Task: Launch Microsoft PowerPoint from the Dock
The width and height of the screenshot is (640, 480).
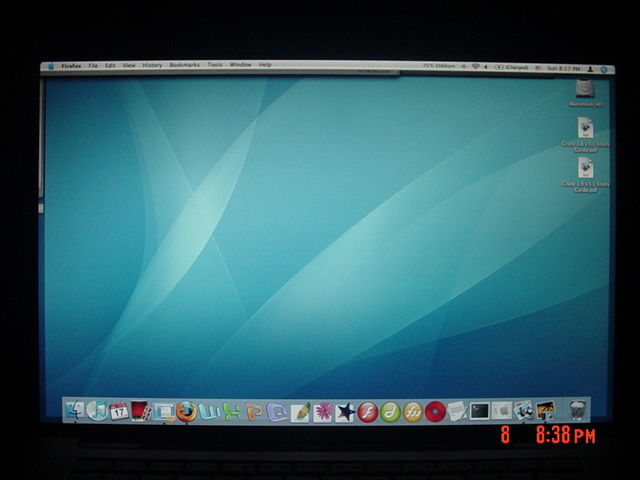Action: click(254, 412)
